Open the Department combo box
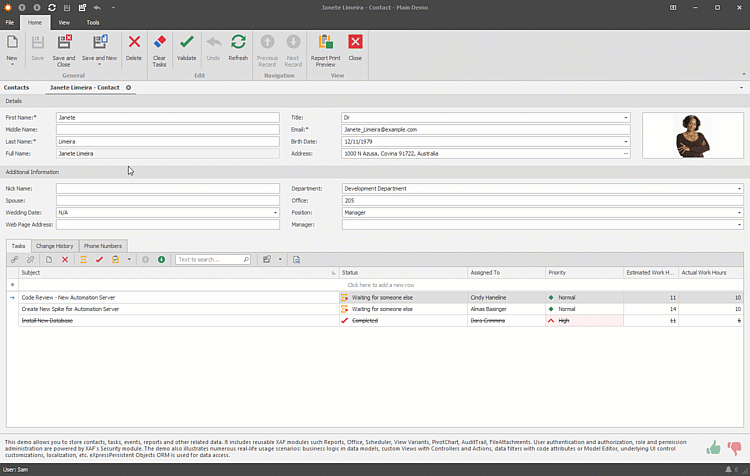The image size is (750, 476). tap(739, 188)
